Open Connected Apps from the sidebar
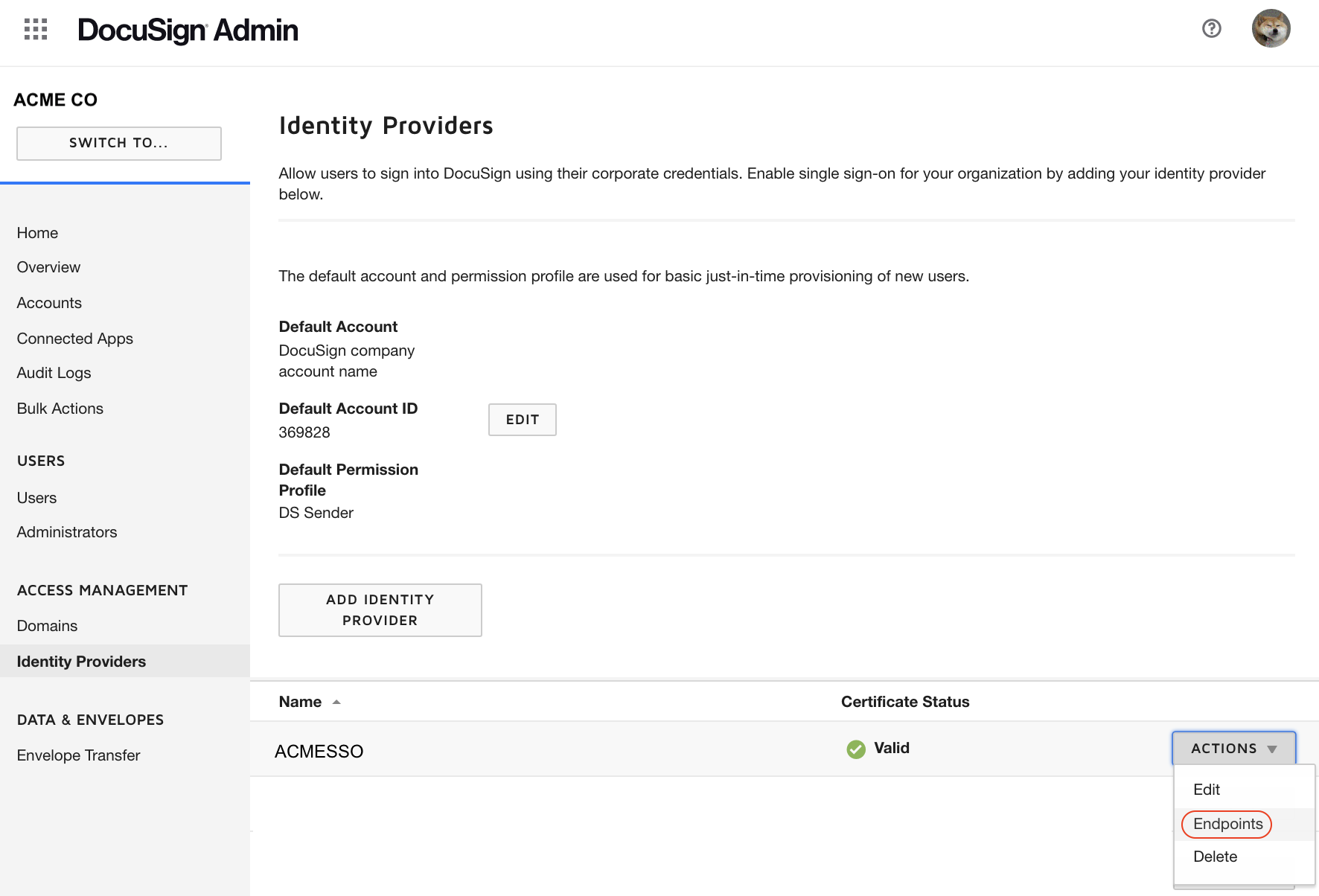Screen dimensions: 1319x896 click(74, 339)
